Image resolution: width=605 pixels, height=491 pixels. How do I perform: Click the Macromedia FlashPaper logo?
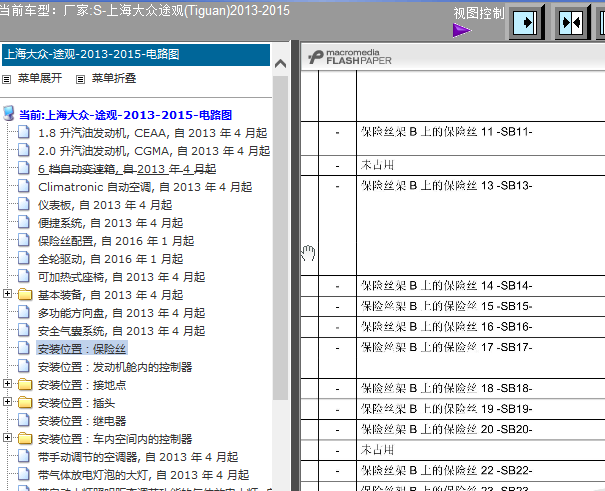[350, 57]
